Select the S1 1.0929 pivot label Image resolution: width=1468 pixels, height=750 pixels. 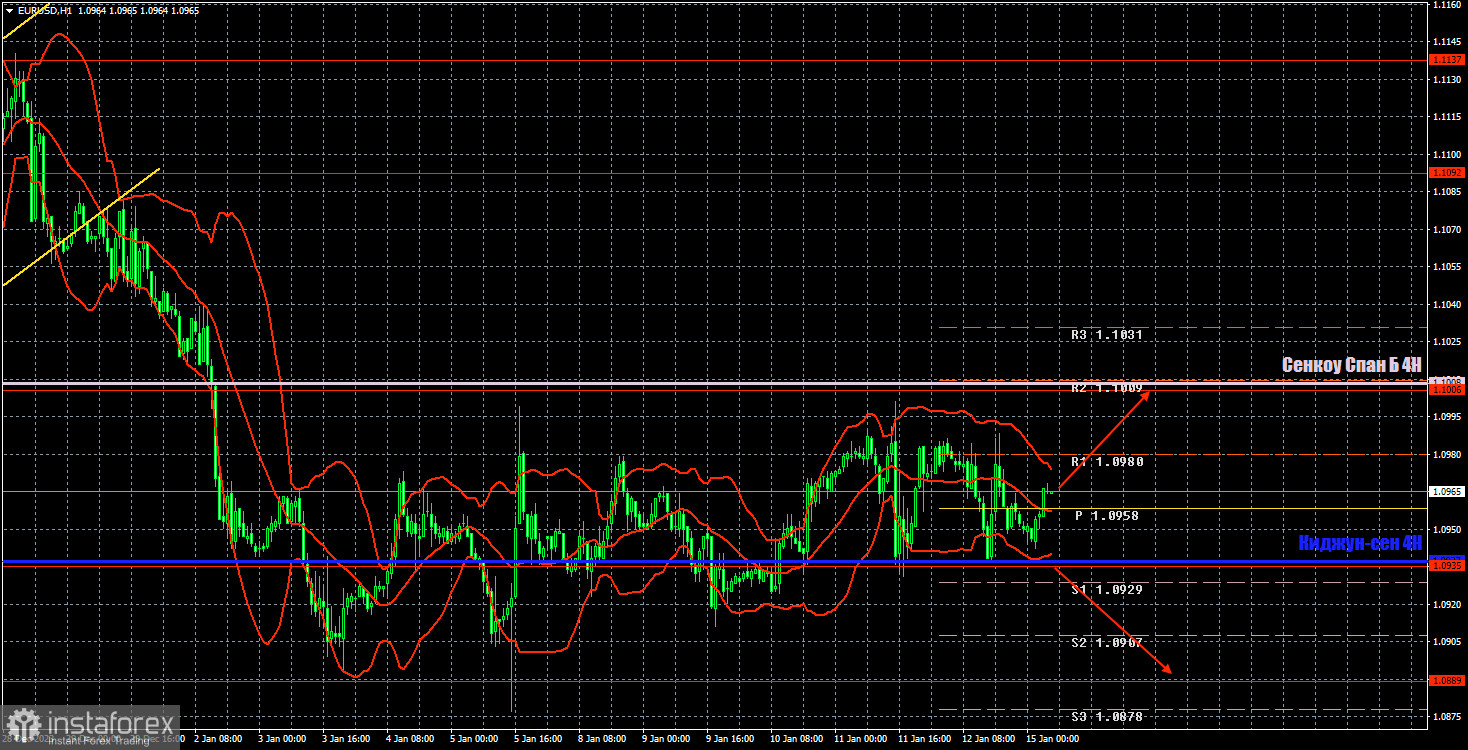point(1106,590)
